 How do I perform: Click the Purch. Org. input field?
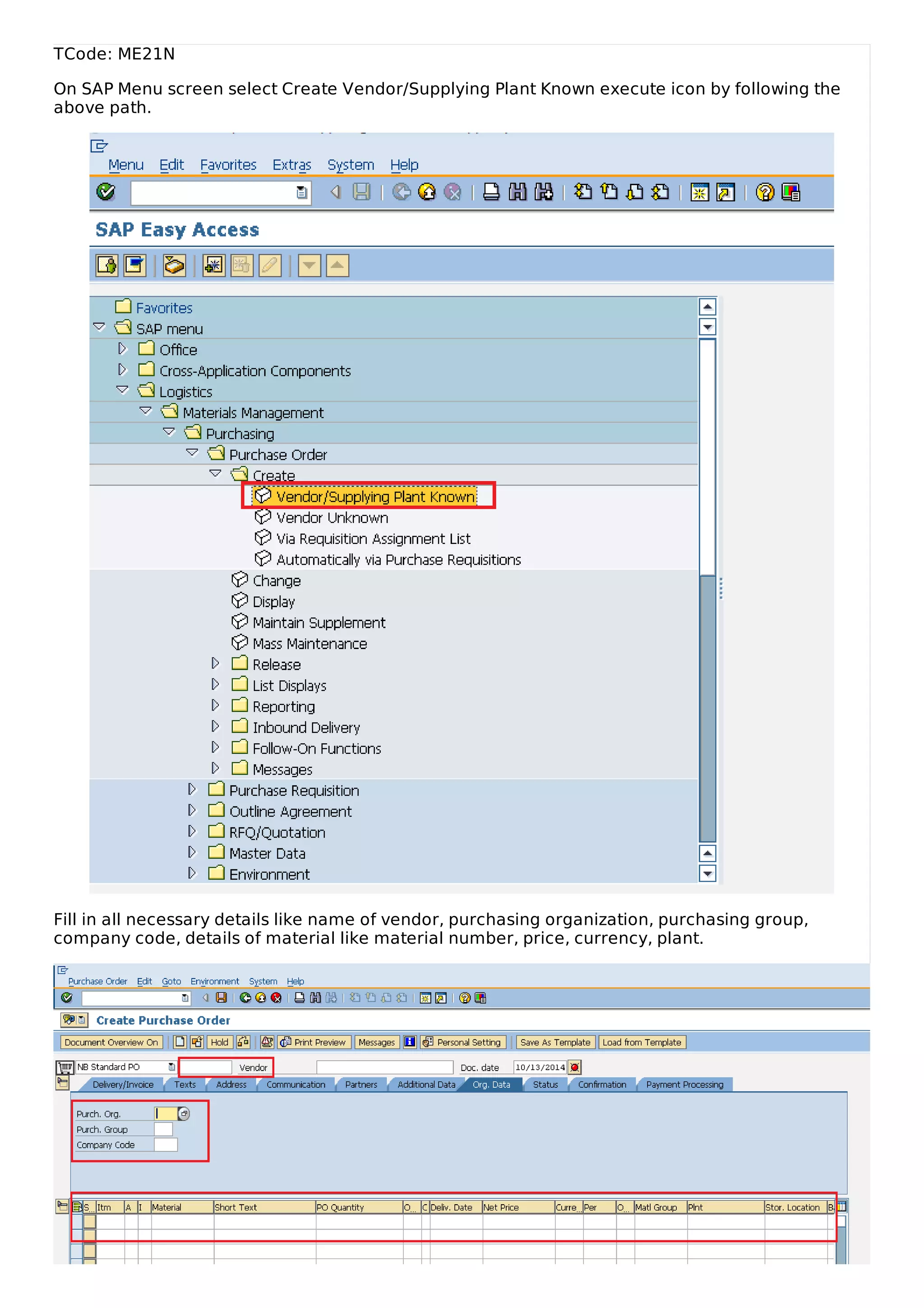(166, 1113)
